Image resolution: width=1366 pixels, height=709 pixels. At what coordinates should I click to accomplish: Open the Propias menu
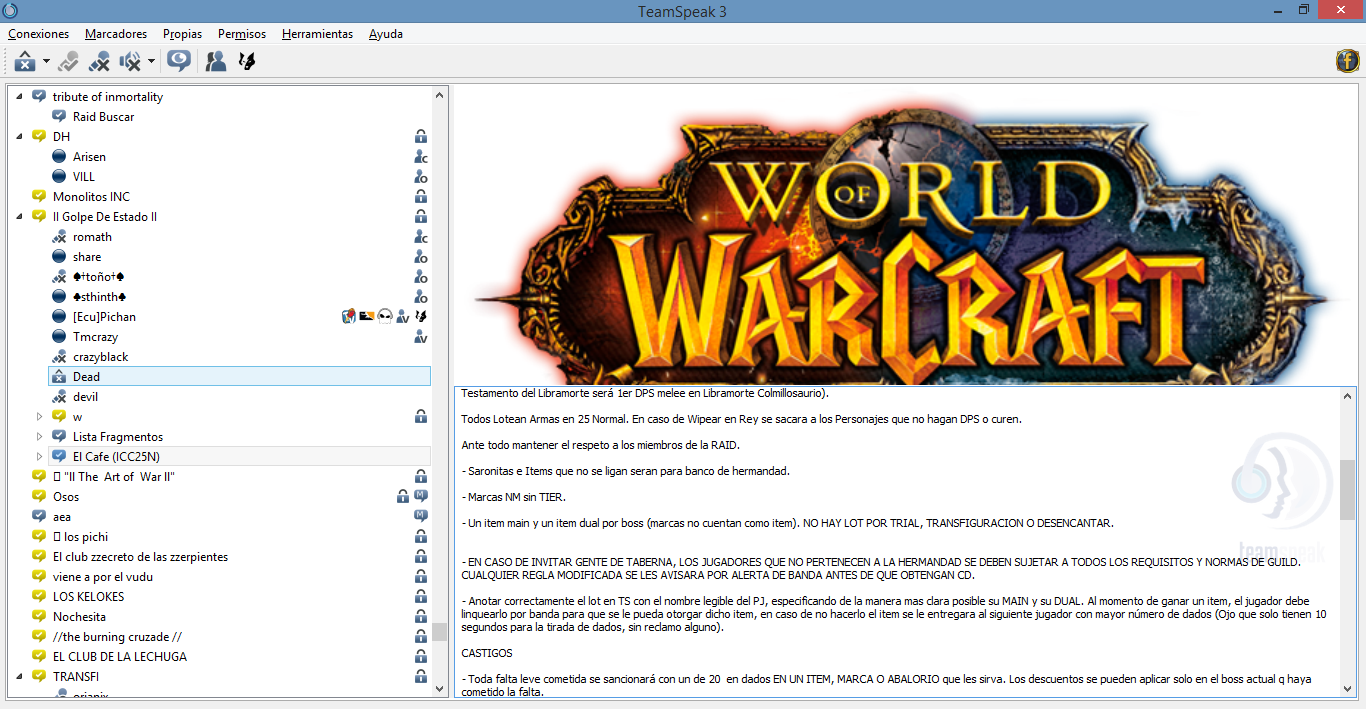point(182,34)
